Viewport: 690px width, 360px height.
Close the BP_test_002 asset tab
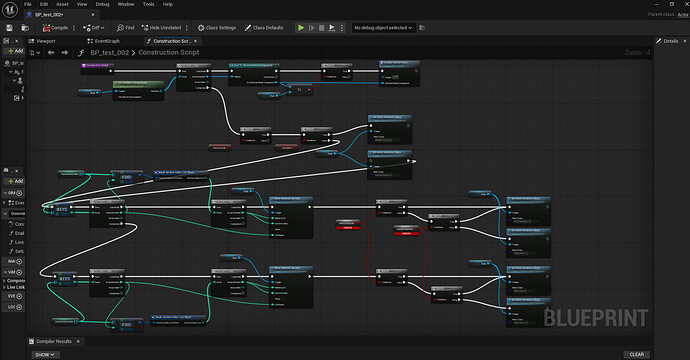click(x=93, y=15)
